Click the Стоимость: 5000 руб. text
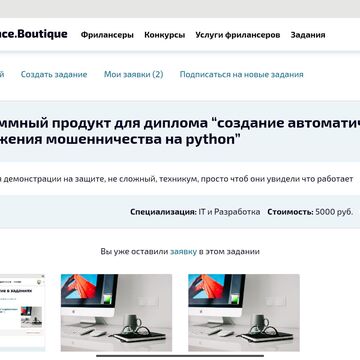Screen dimensions: 360x360 [x=310, y=212]
